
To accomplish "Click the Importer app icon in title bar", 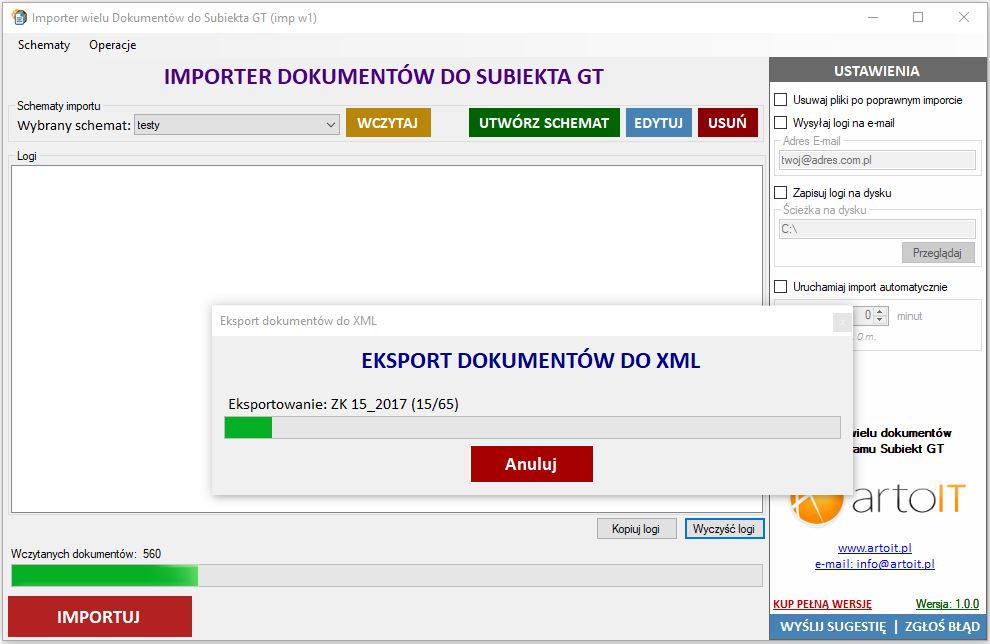I will (18, 18).
